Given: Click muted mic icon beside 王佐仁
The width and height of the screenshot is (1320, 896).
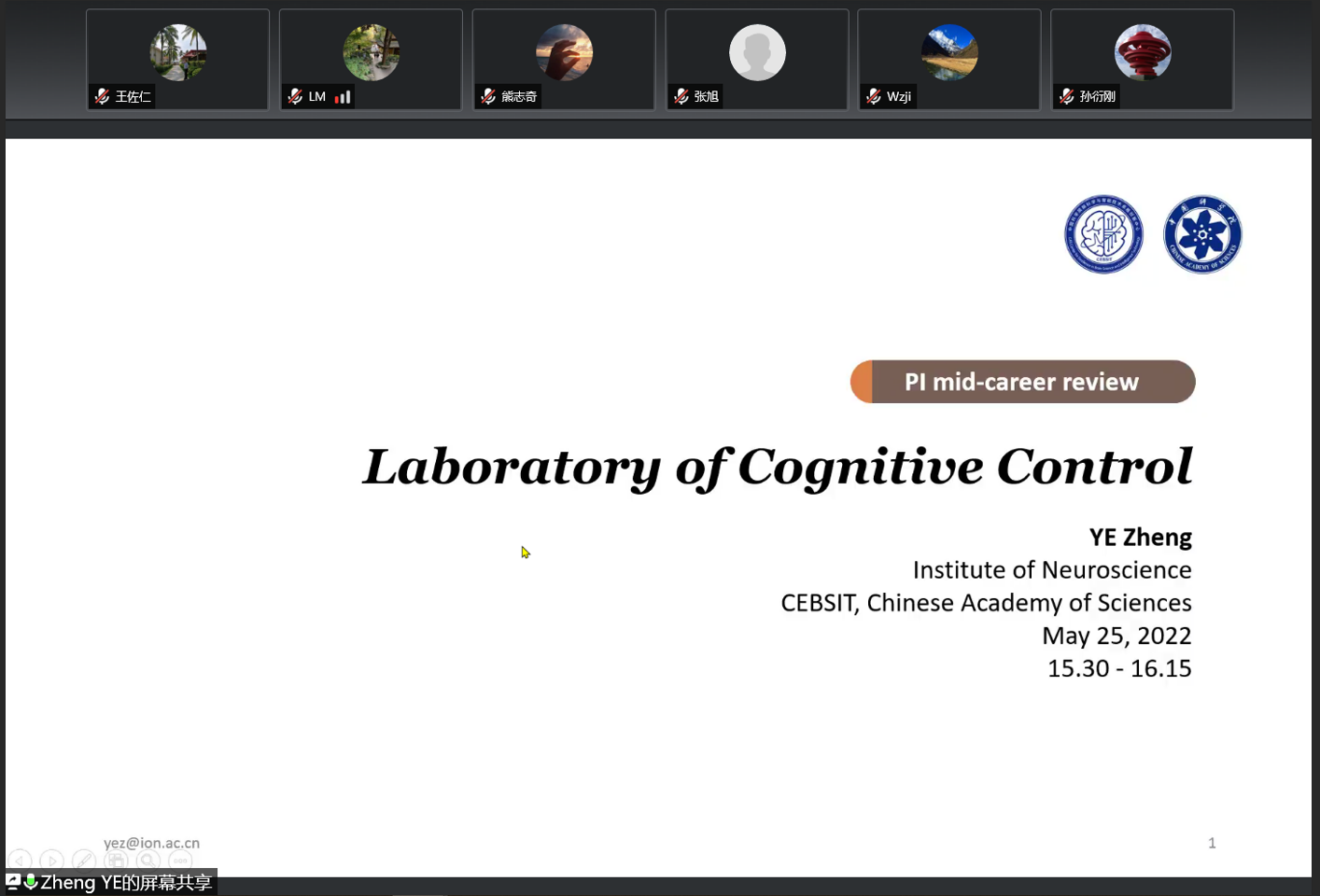Looking at the screenshot, I should [103, 96].
